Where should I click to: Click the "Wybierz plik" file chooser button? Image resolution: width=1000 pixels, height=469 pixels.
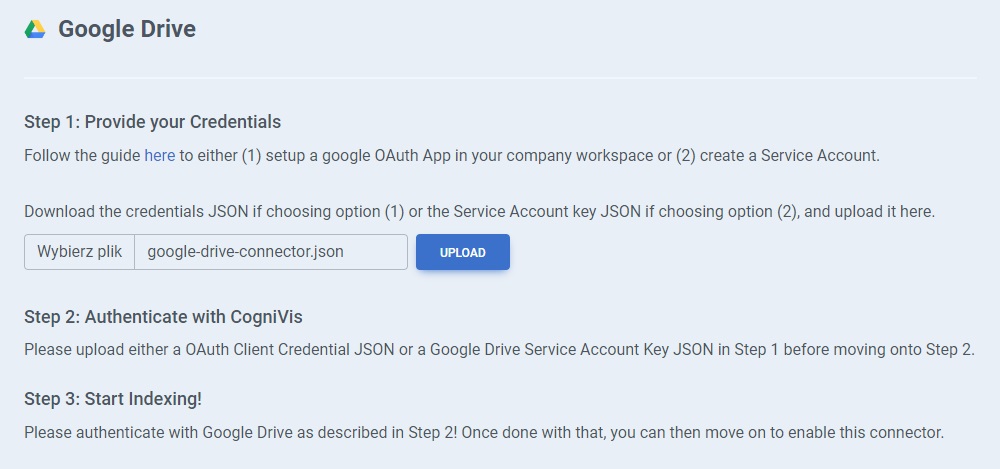pos(79,252)
